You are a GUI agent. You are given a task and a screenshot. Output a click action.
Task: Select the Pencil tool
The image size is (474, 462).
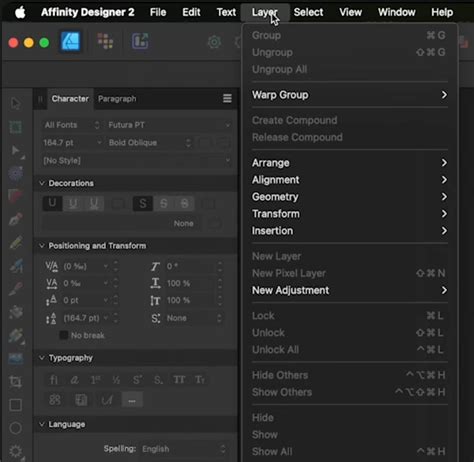coord(15,242)
